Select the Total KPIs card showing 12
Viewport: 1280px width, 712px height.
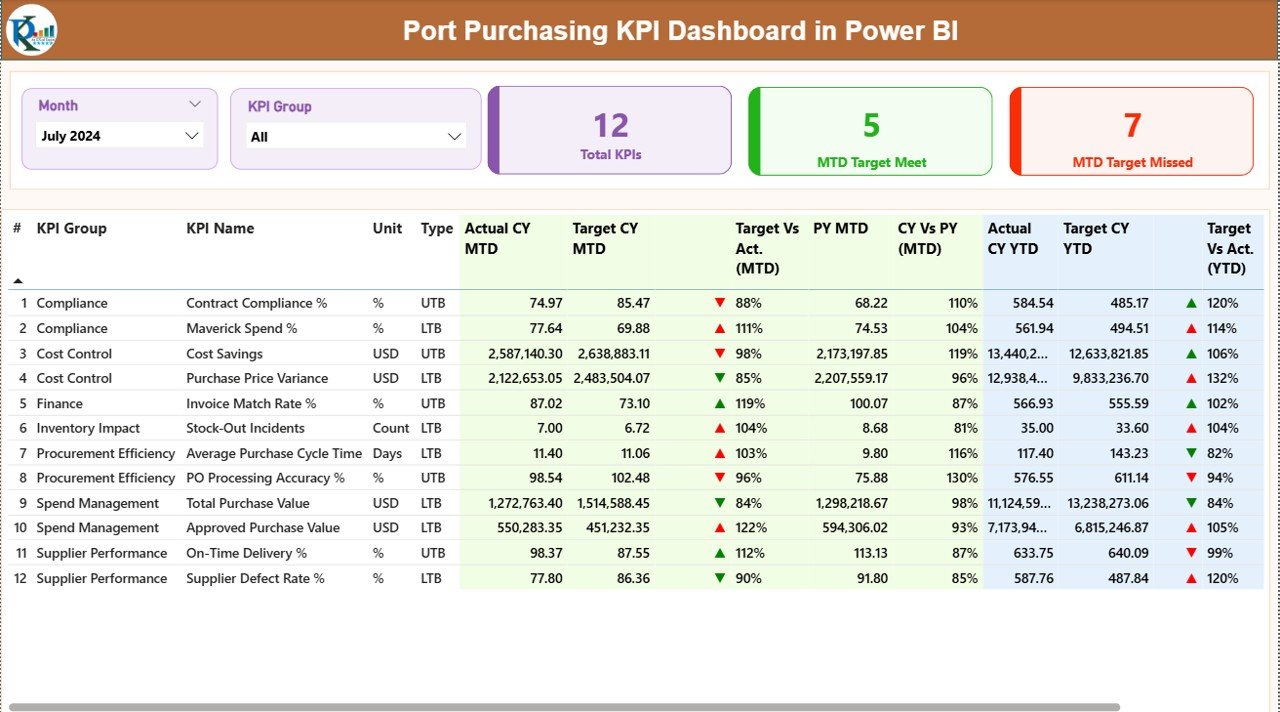click(610, 130)
